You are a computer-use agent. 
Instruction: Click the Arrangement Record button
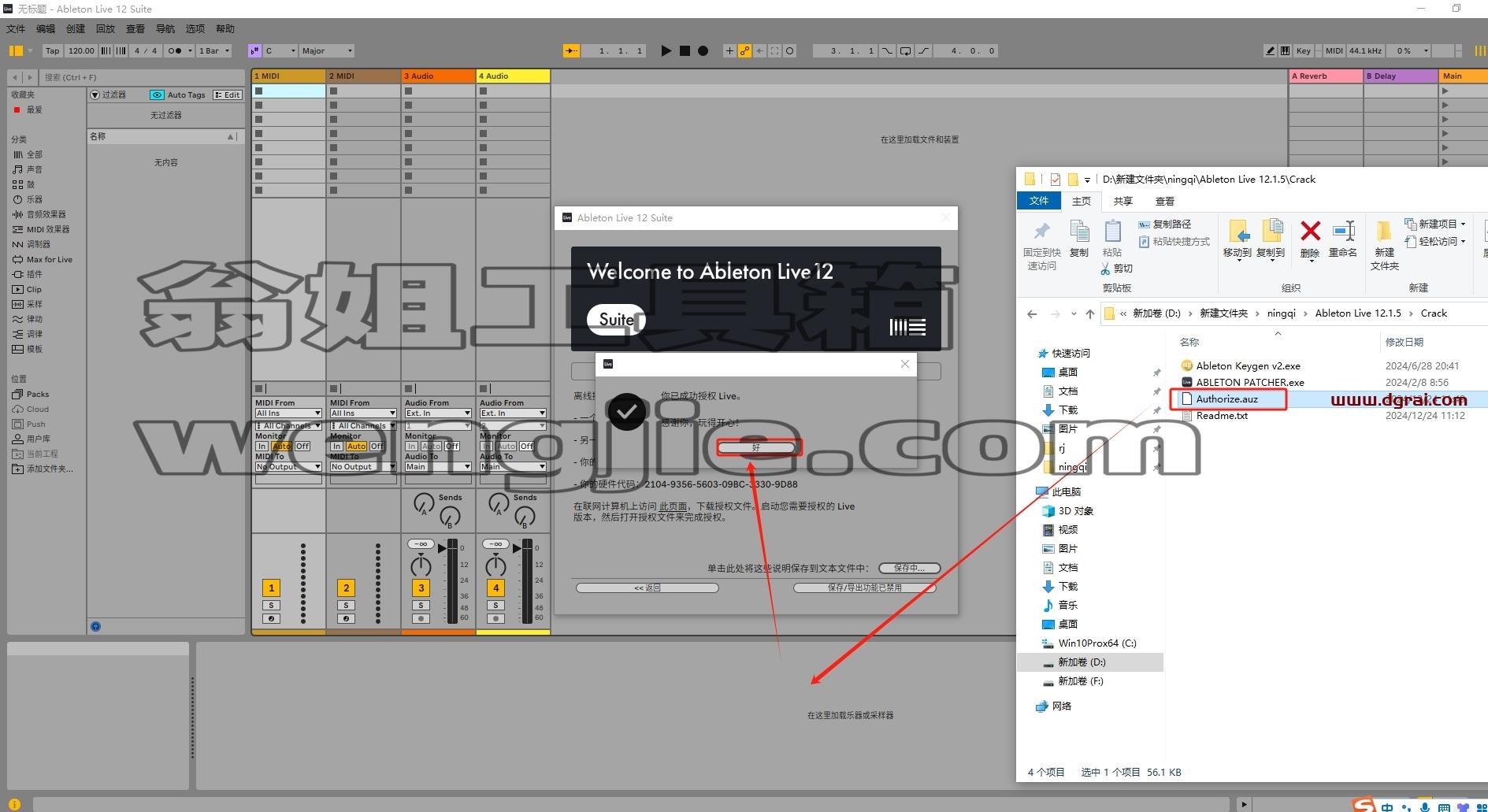click(703, 50)
